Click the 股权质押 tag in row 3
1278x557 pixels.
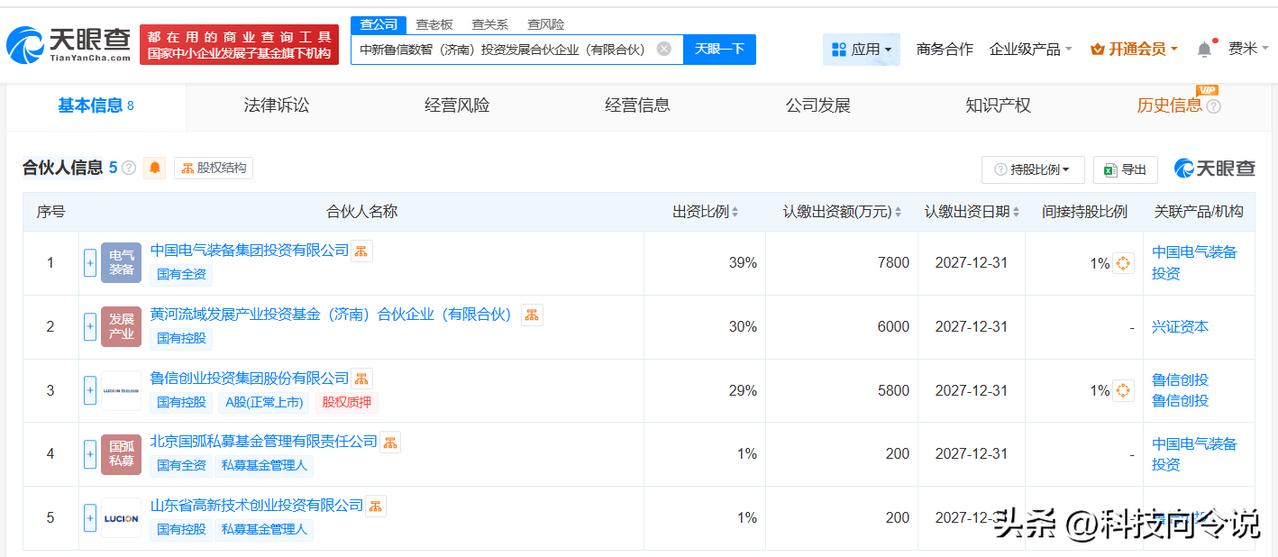346,402
